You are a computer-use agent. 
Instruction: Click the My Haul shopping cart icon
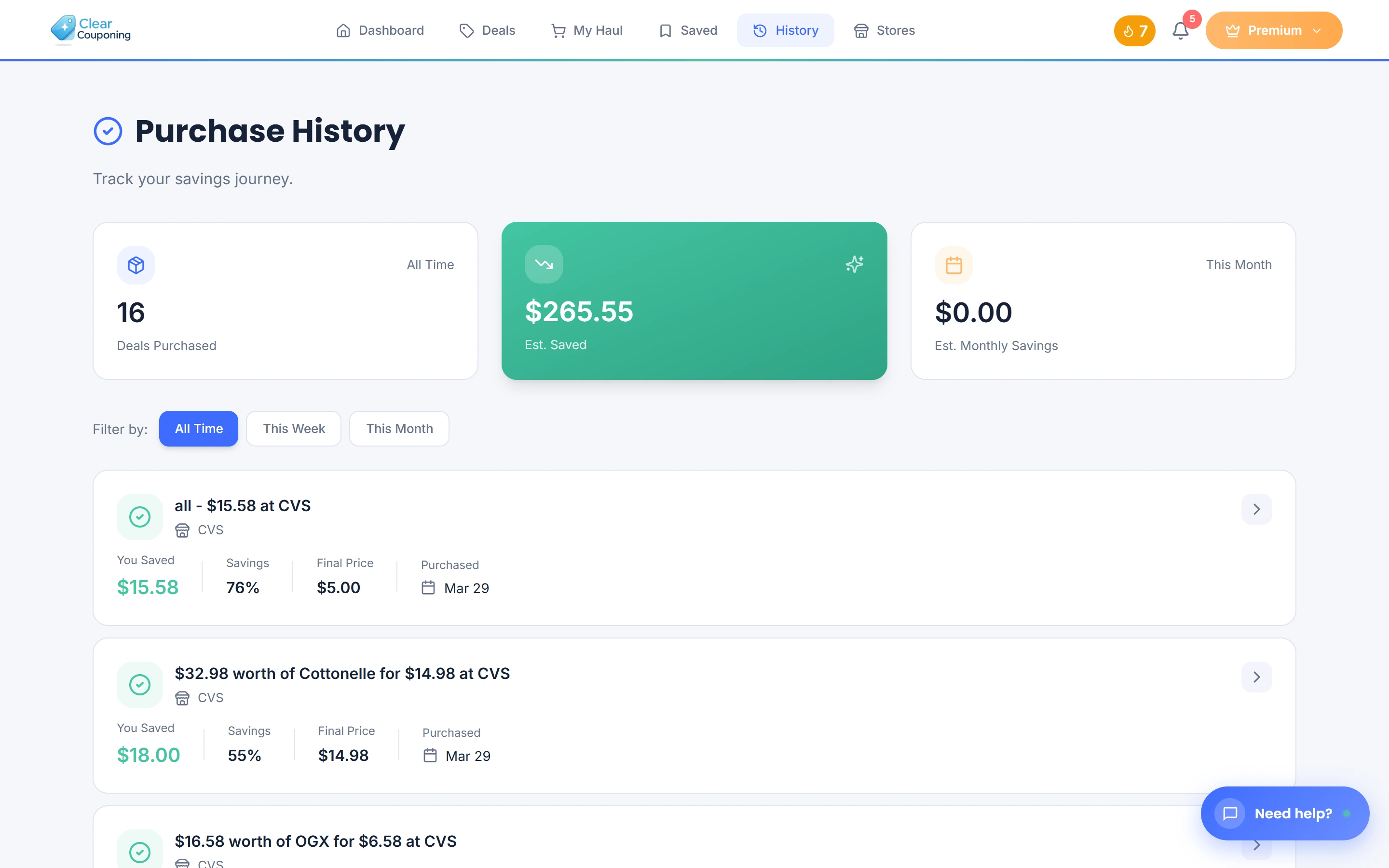[x=558, y=30]
